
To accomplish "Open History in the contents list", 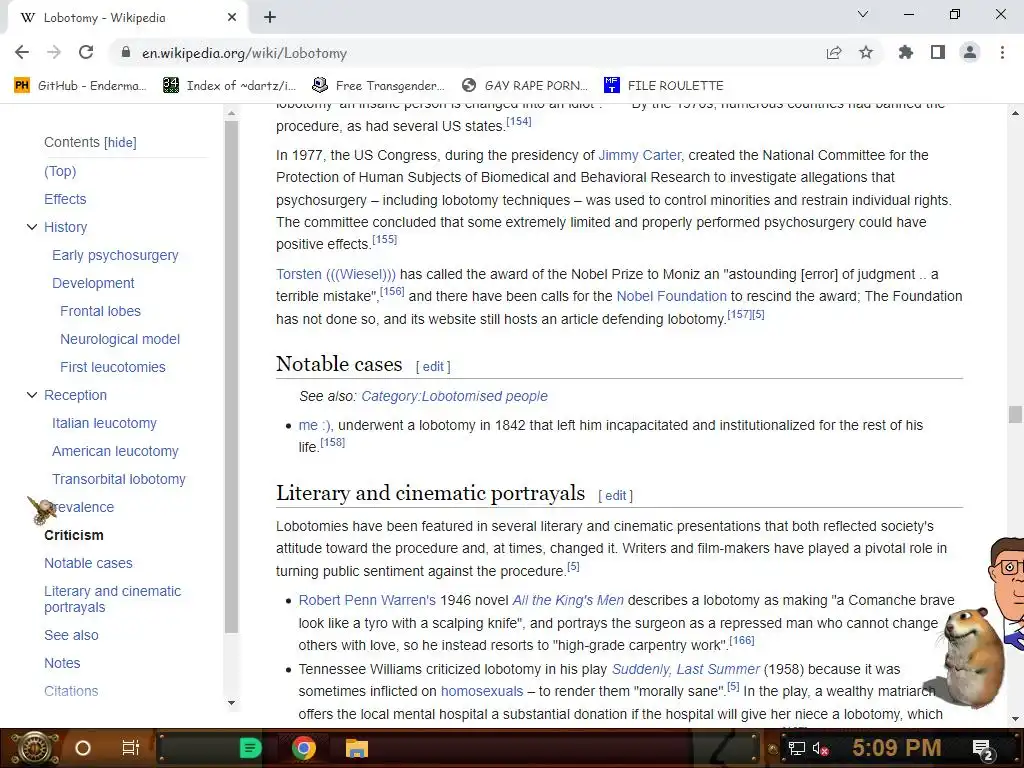I will tap(65, 227).
